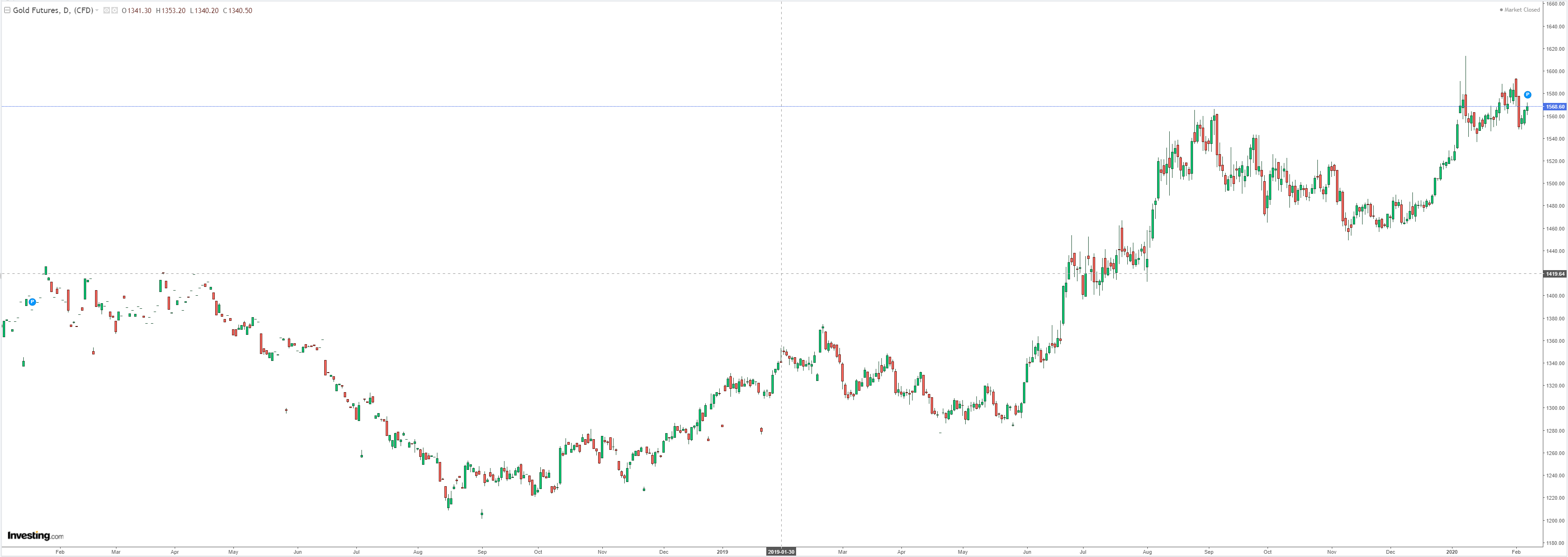Click the Investing.com logo
The height and width of the screenshot is (557, 1568).
click(35, 536)
